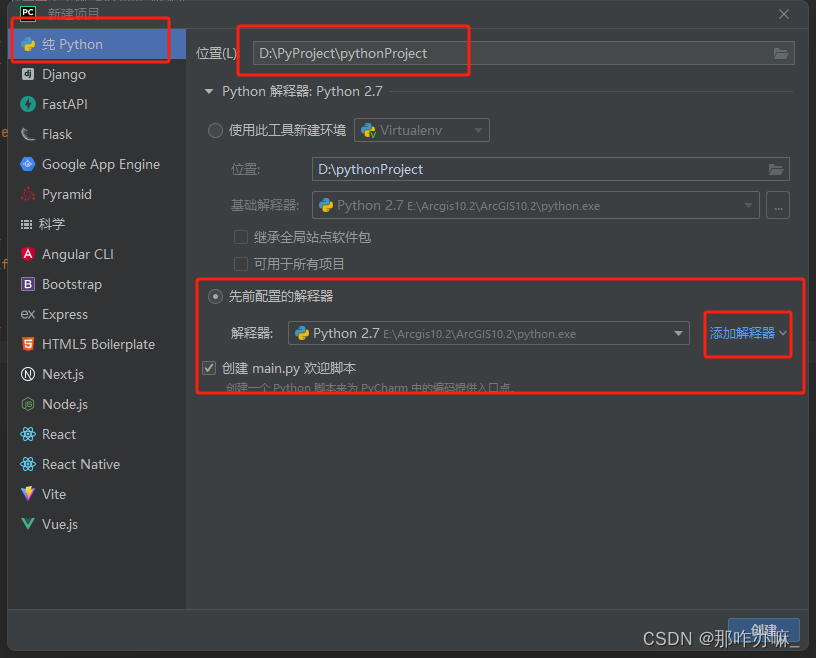Open the 解释器 Python 2.7 dropdown
Screen dimensions: 816x658
pos(489,334)
